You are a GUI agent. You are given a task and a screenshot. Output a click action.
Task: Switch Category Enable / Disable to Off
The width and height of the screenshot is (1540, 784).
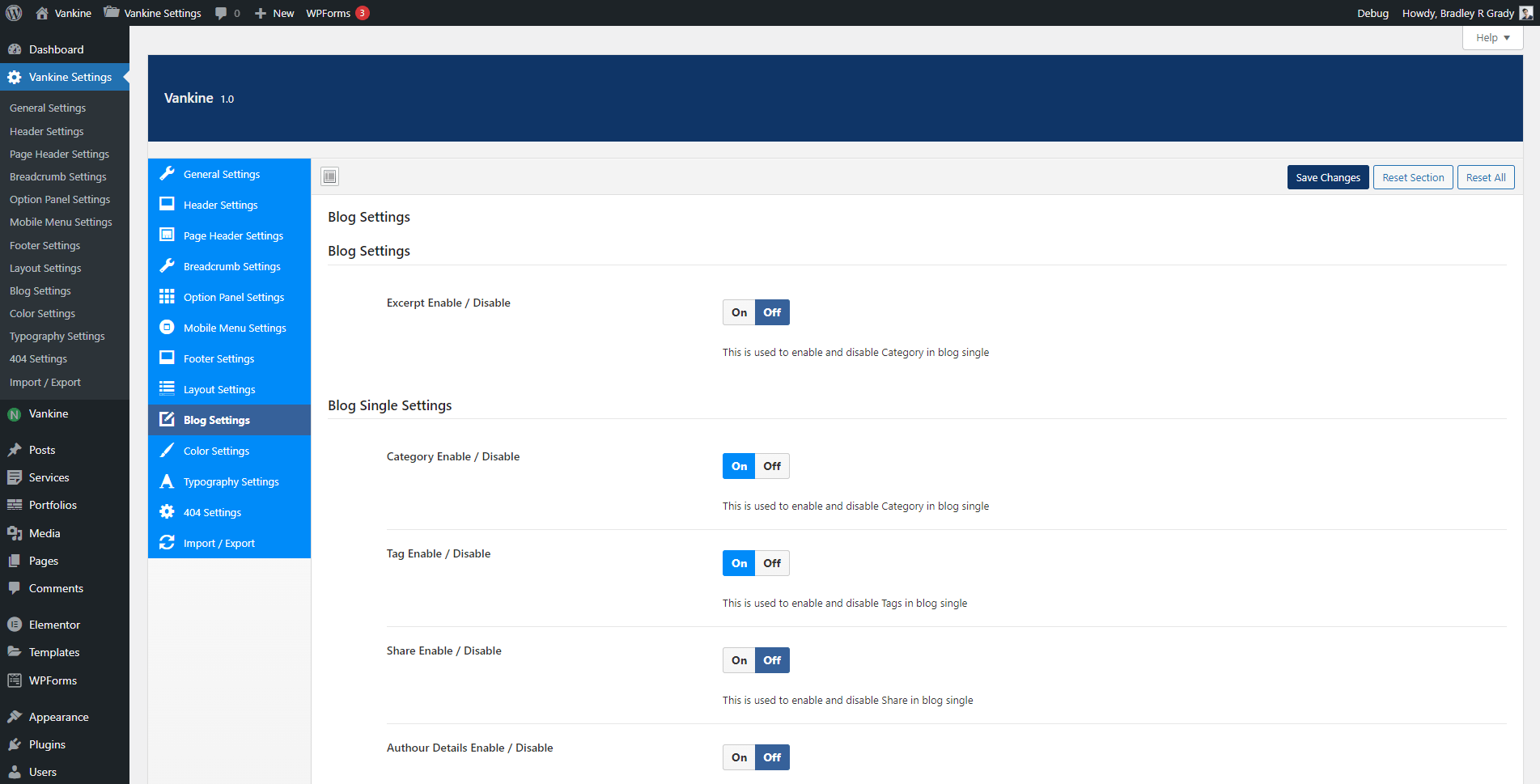click(x=772, y=466)
